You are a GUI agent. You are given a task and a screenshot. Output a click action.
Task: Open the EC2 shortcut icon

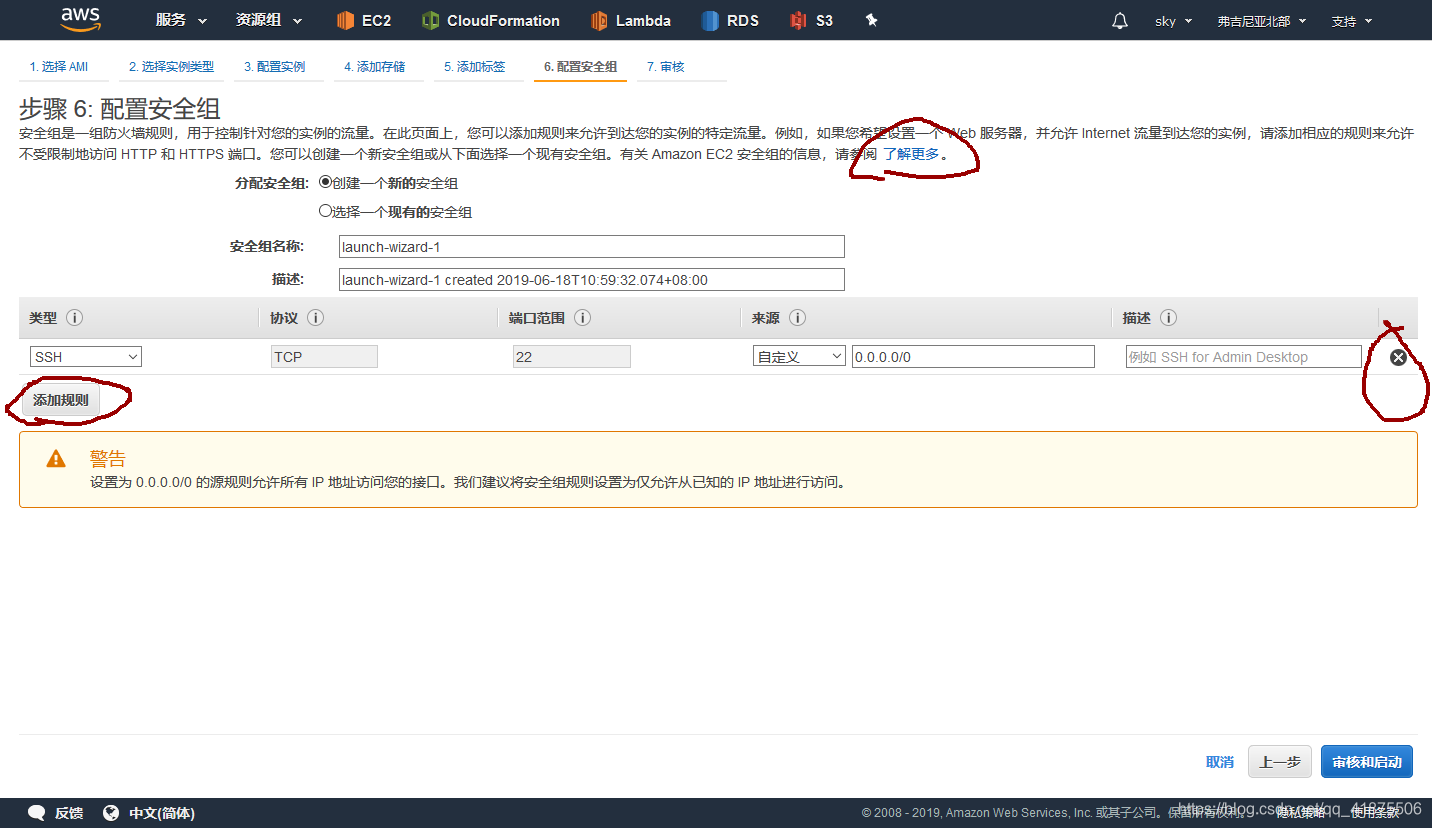point(345,20)
